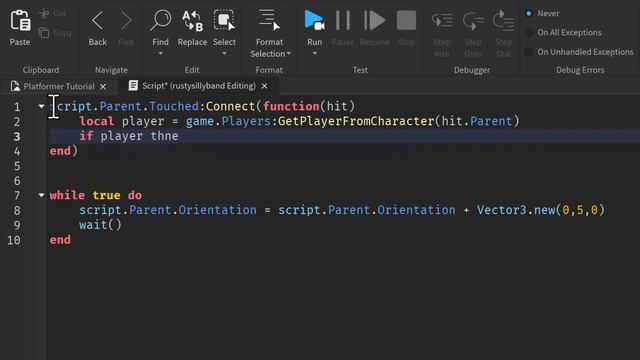This screenshot has width=640, height=360.
Task: Click 'function' keyword on line 1
Action: [x=291, y=107]
